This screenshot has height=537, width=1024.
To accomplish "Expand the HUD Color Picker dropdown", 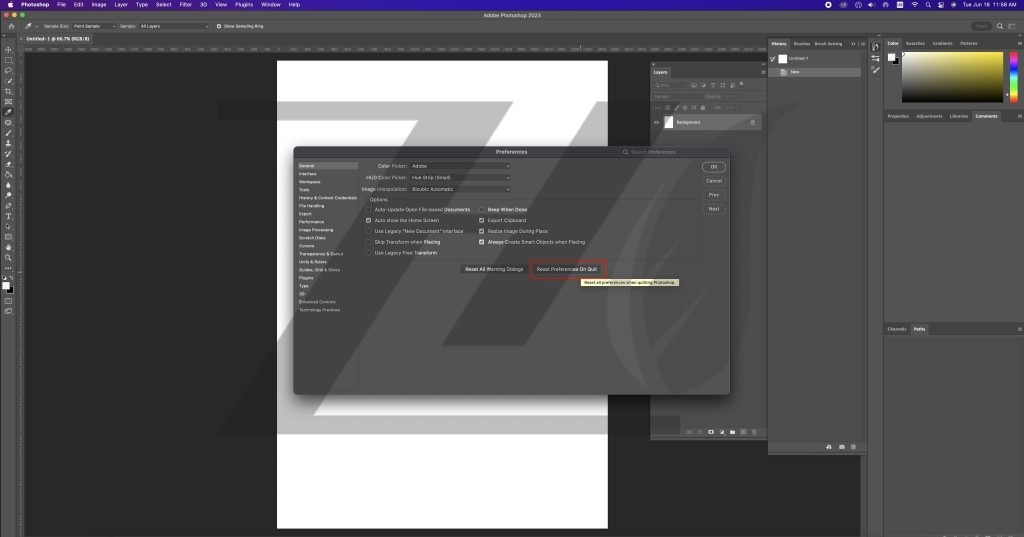I will coord(460,177).
